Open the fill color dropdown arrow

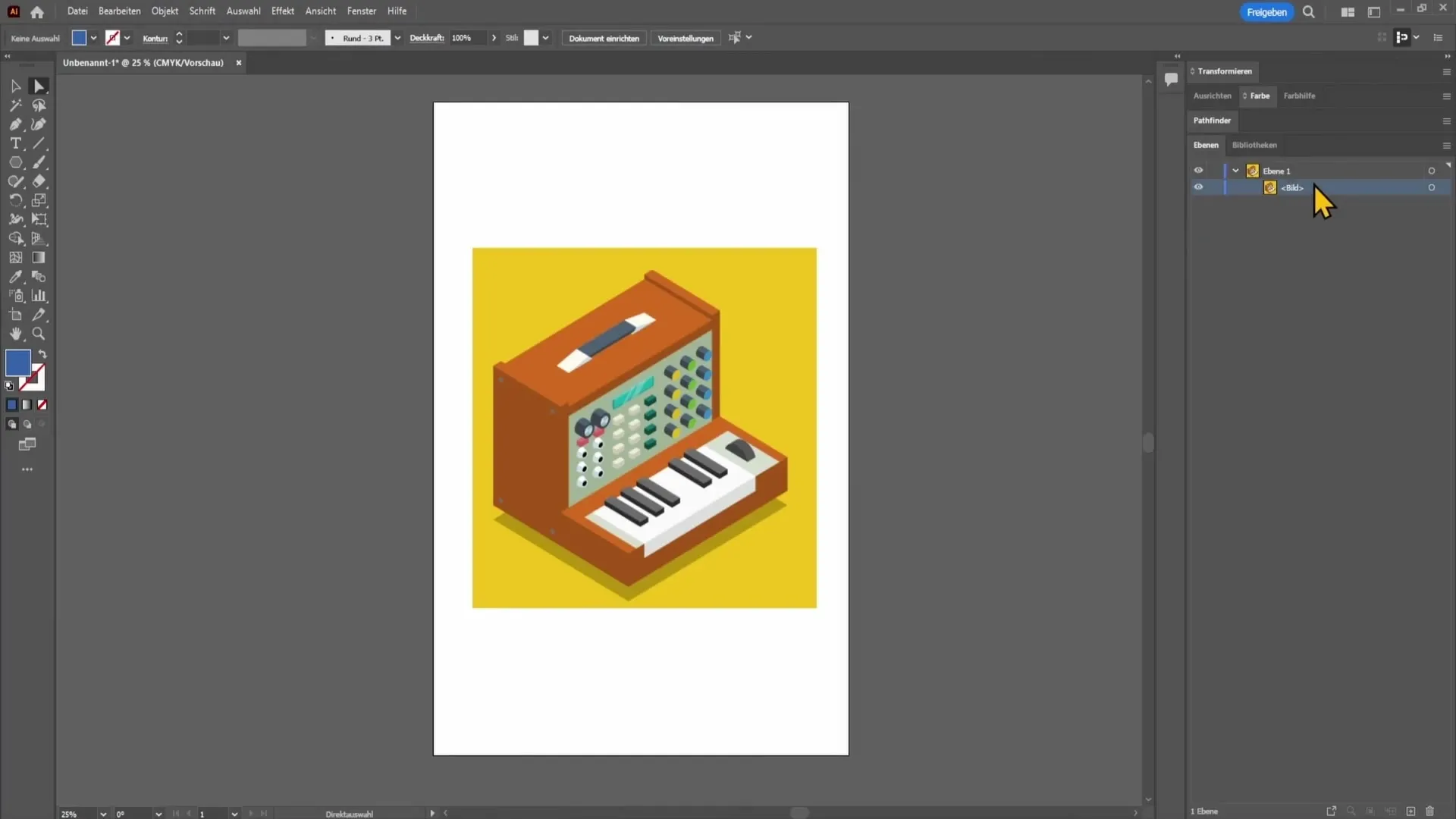point(93,38)
